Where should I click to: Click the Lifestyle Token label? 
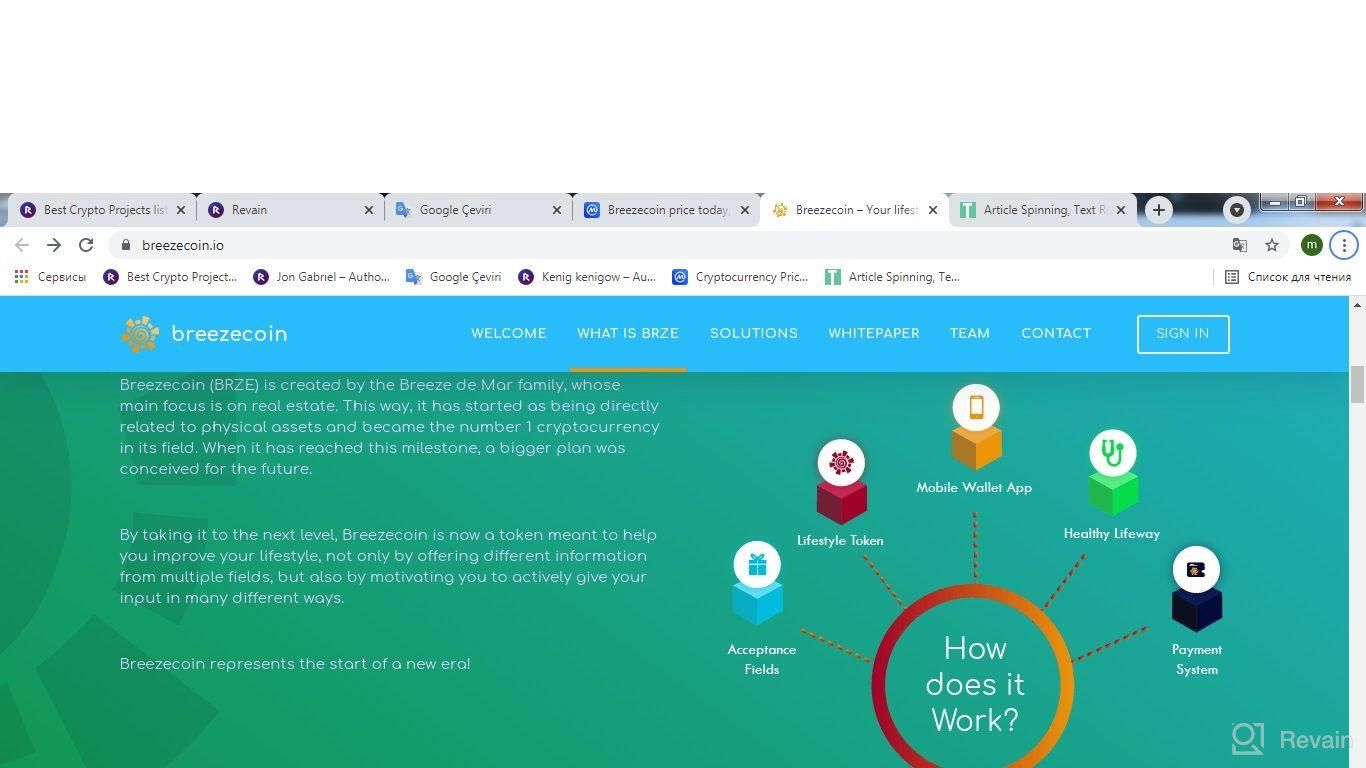[x=840, y=541]
